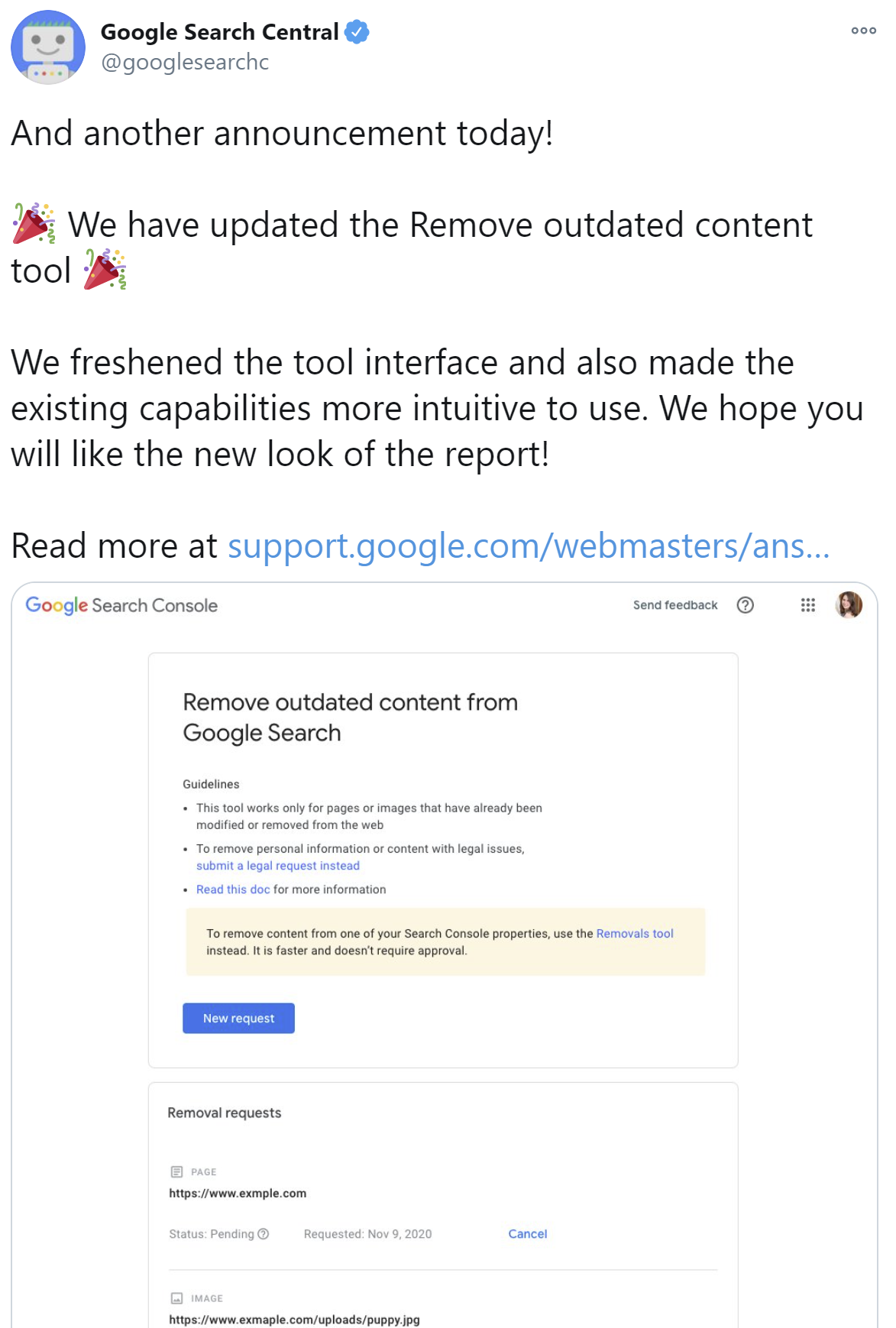Click Send feedback
The height and width of the screenshot is (1328, 896).
click(674, 604)
